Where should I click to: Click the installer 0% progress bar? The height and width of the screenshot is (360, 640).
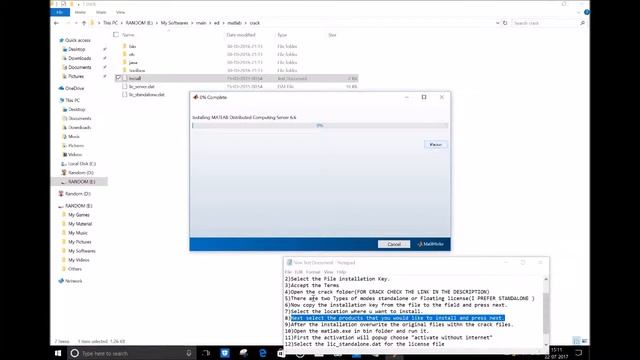pos(320,126)
